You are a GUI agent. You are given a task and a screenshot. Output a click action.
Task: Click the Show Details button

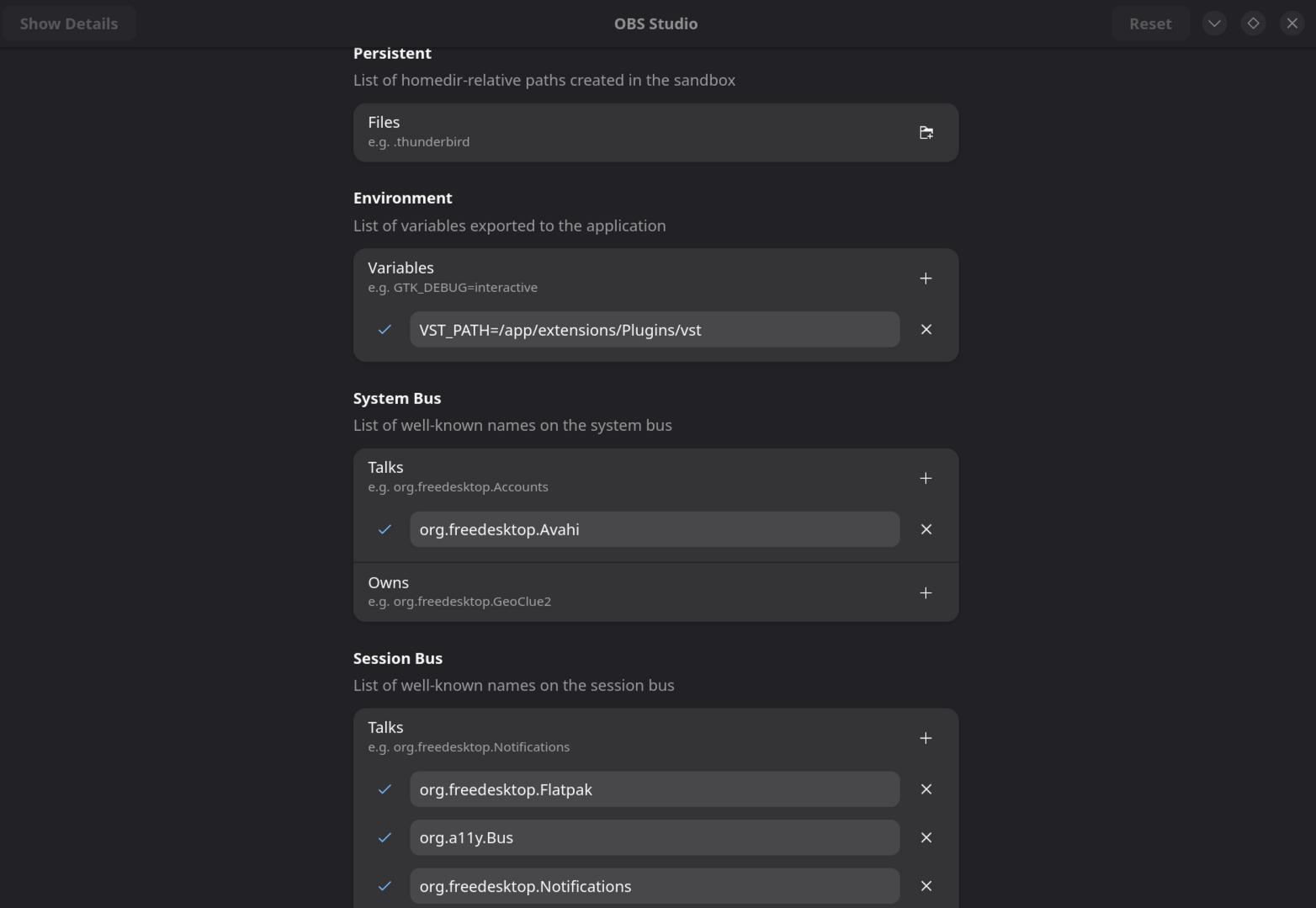[69, 24]
